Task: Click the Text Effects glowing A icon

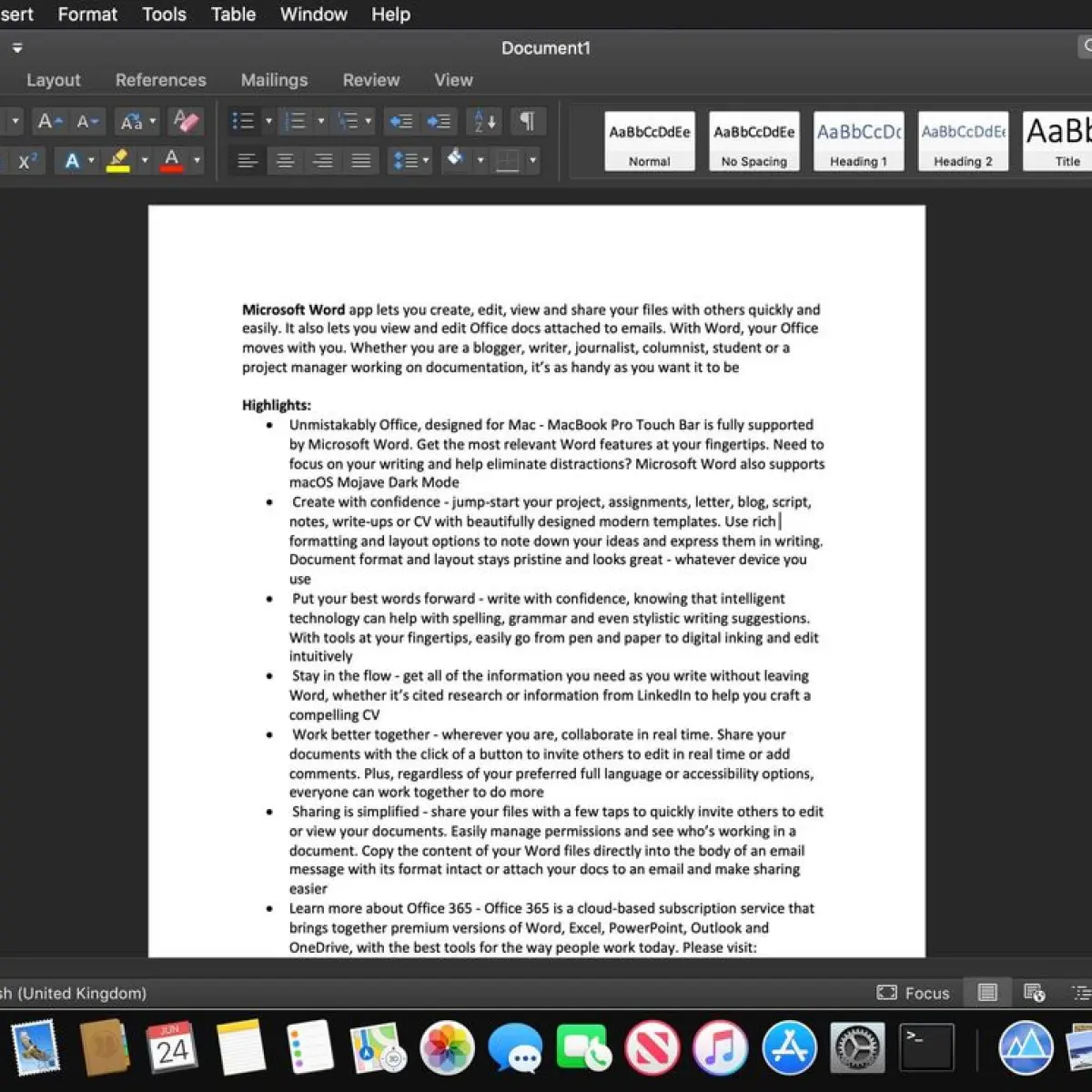Action: [72, 161]
